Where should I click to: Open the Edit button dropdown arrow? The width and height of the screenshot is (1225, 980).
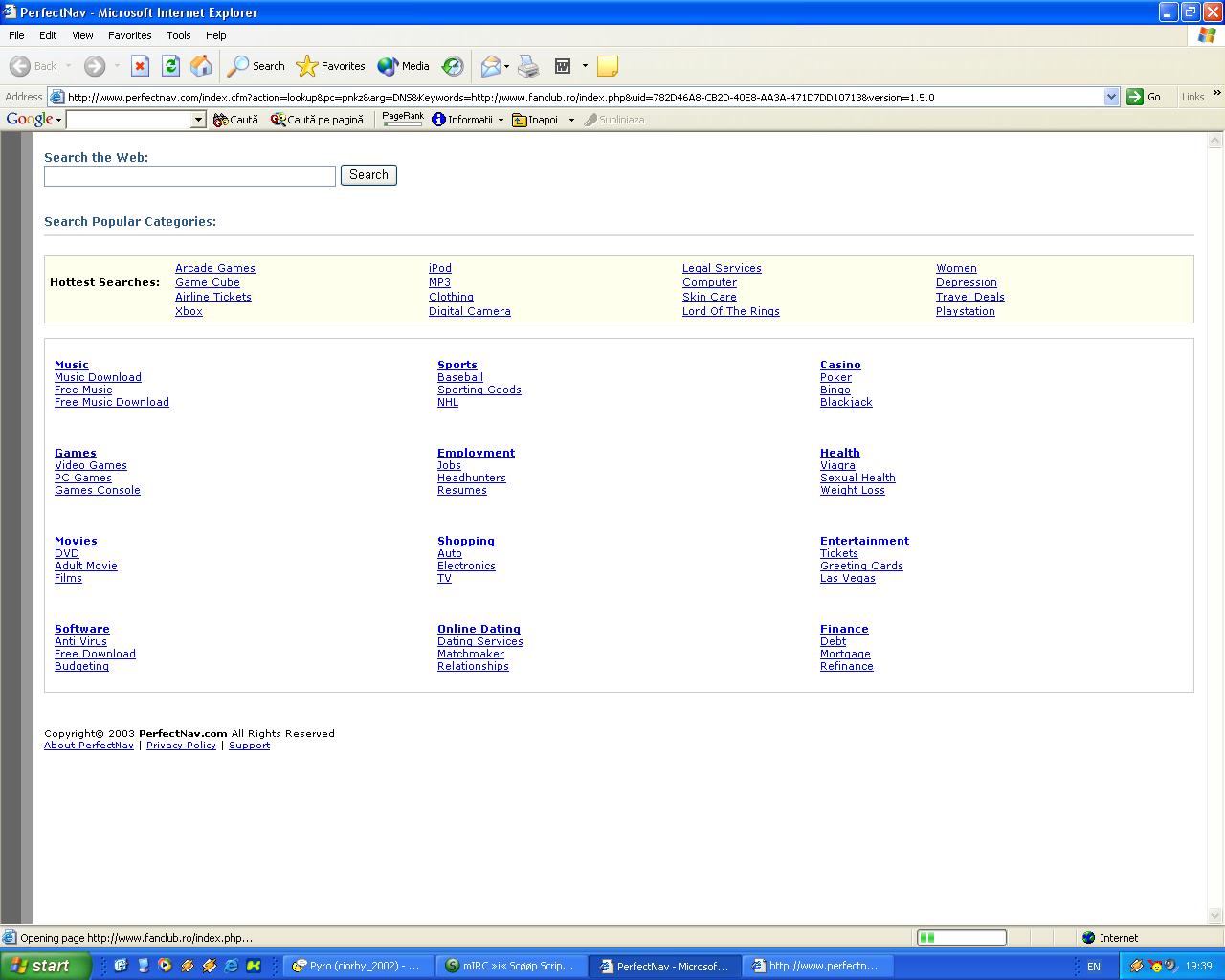(x=585, y=66)
